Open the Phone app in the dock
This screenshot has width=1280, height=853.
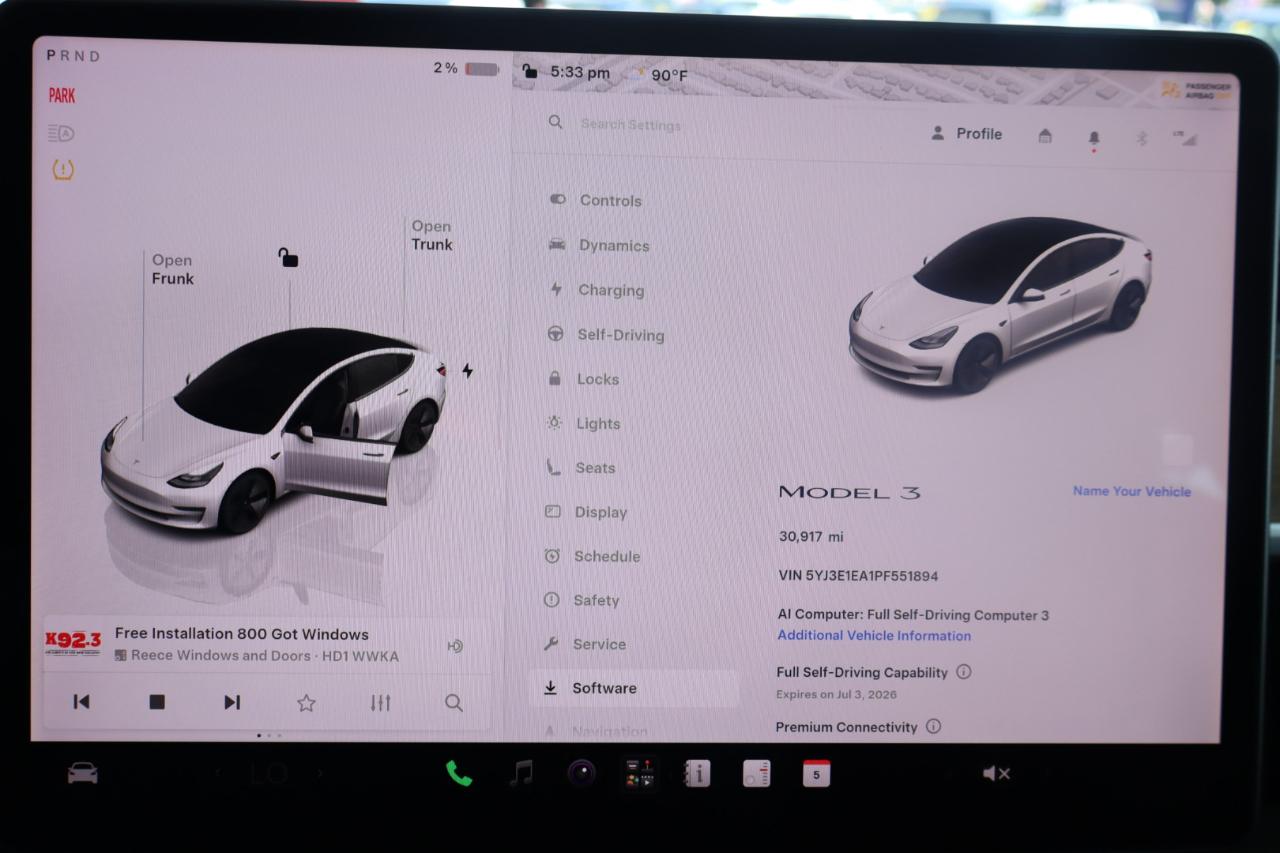459,773
